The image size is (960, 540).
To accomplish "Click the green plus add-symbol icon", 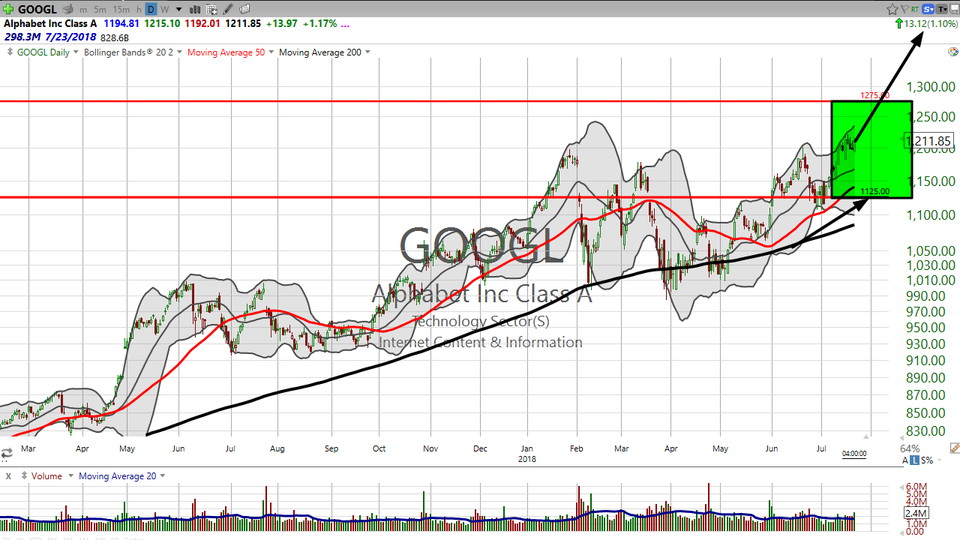I will pos(9,8).
